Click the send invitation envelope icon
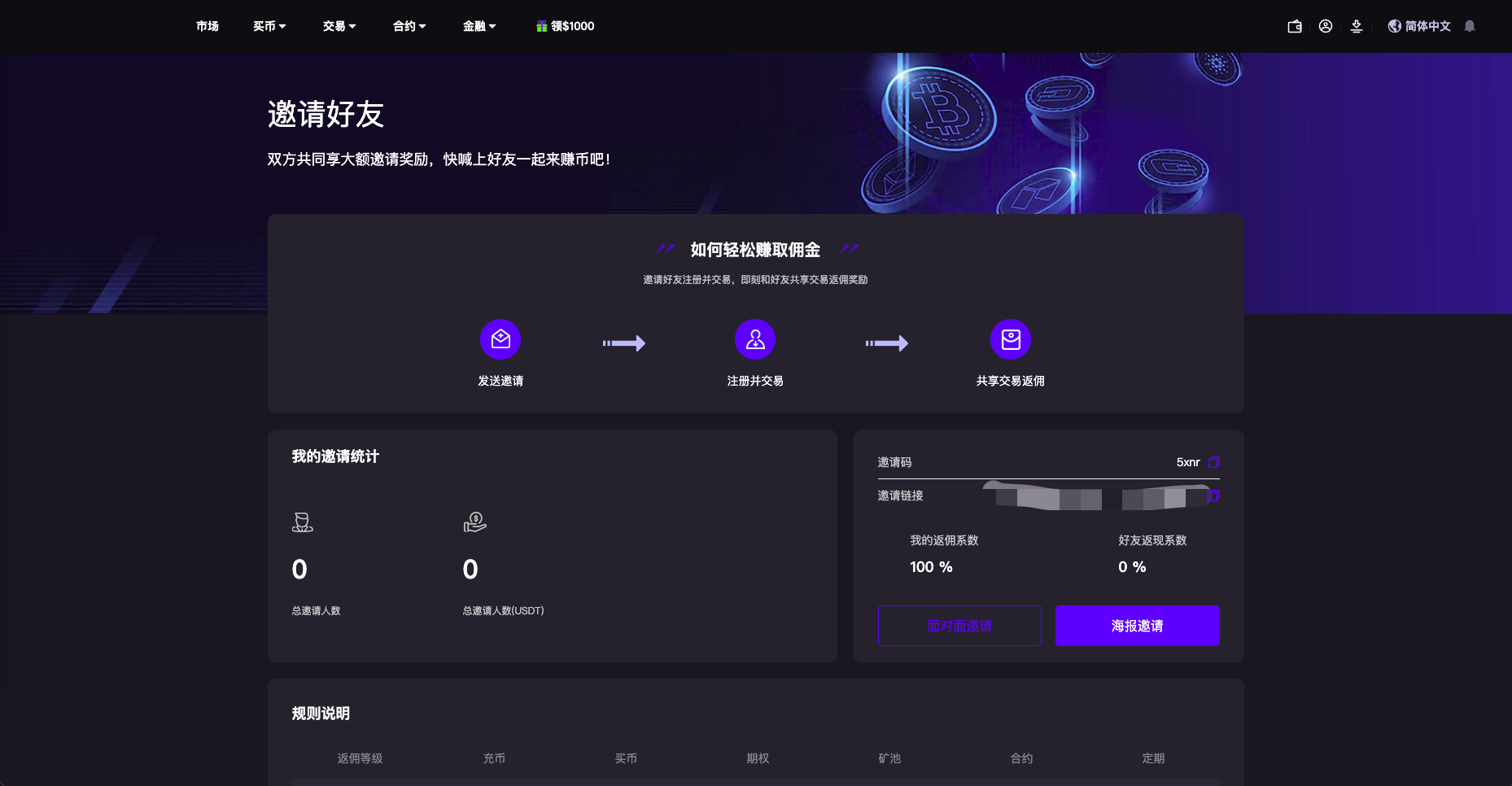Image resolution: width=1512 pixels, height=786 pixels. pyautogui.click(x=500, y=339)
